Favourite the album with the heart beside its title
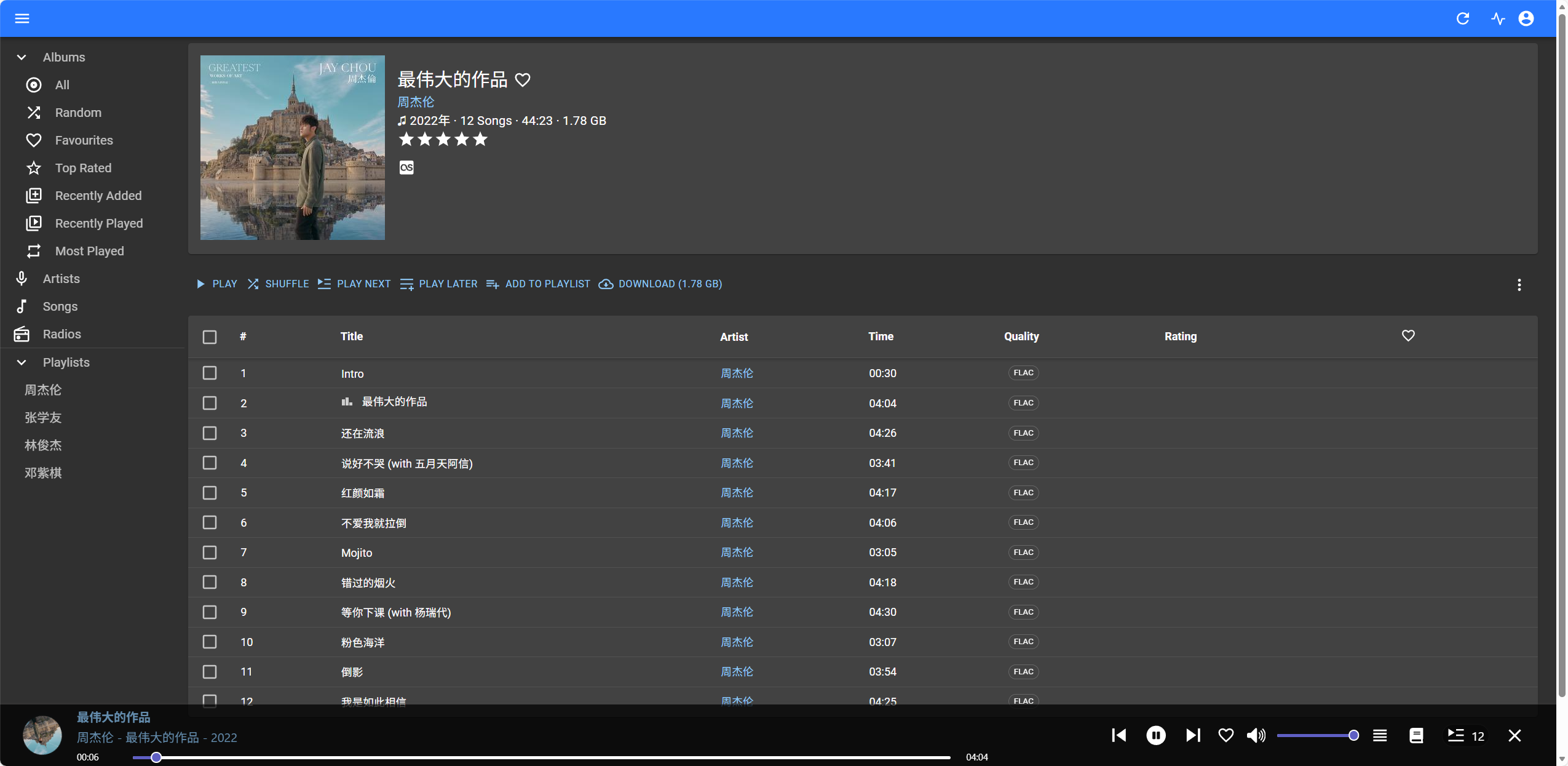 click(x=523, y=80)
